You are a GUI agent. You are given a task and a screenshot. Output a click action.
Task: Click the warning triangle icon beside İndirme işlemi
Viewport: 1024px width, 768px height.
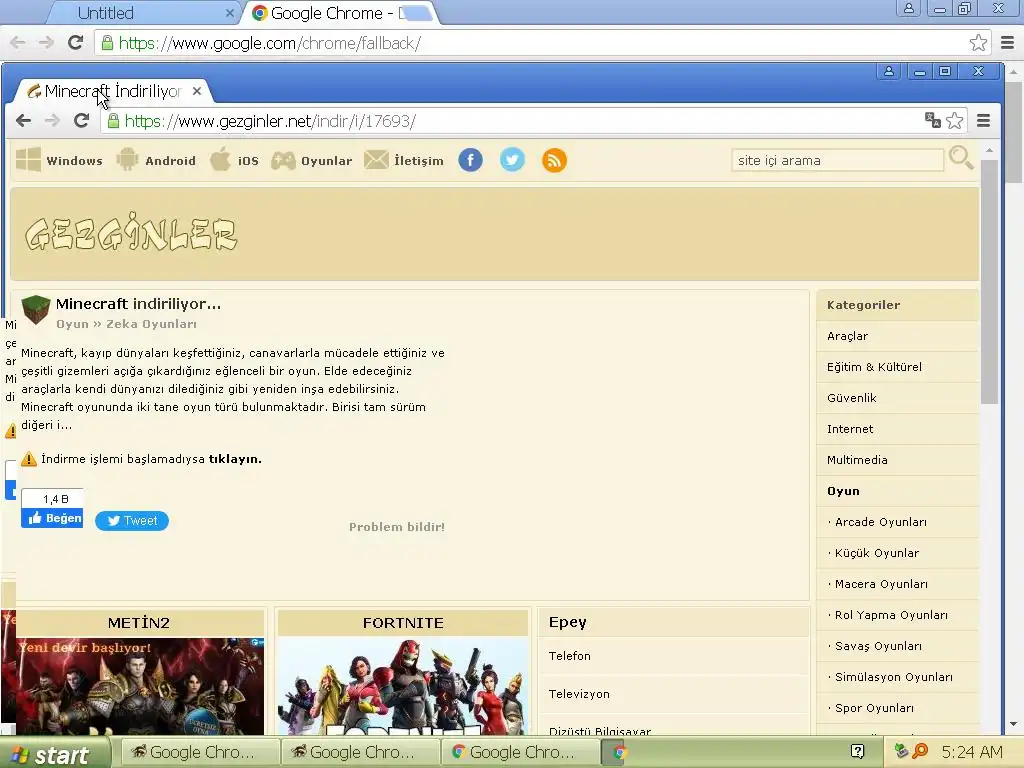(x=29, y=458)
